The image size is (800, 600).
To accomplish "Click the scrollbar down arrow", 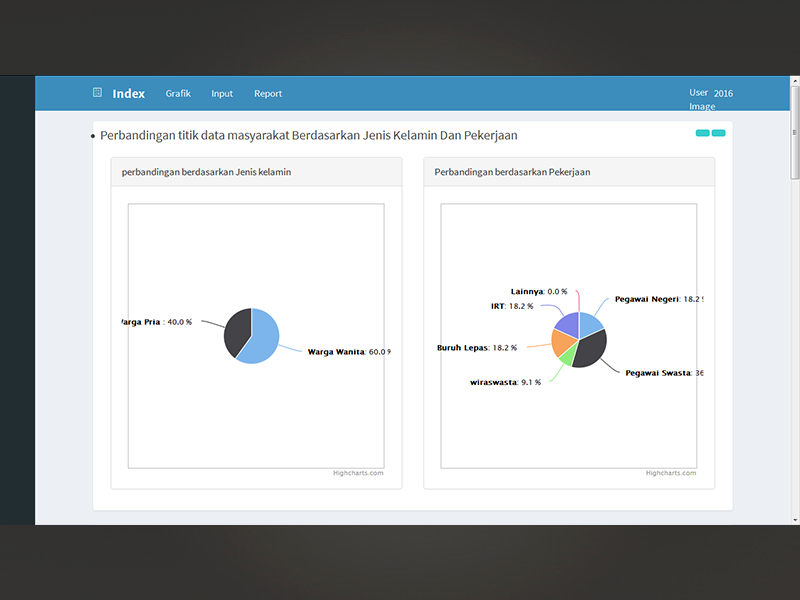I will click(x=794, y=520).
